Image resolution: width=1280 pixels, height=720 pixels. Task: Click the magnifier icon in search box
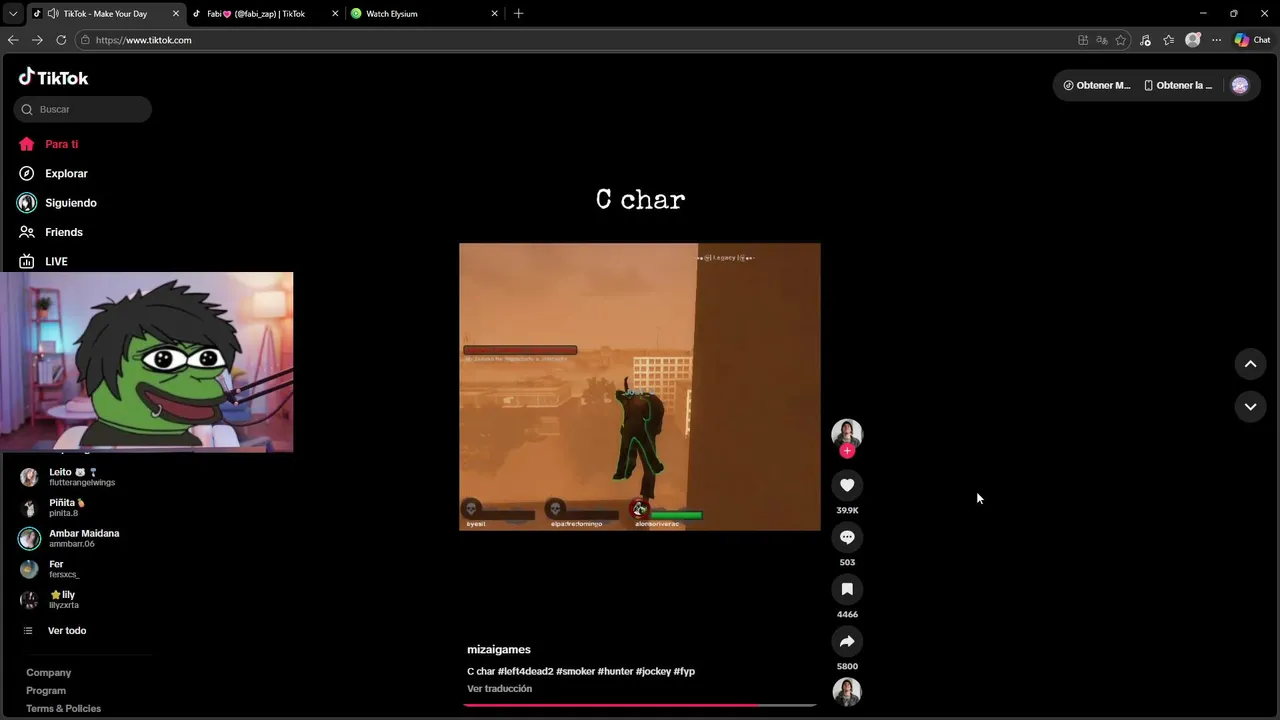click(x=27, y=109)
